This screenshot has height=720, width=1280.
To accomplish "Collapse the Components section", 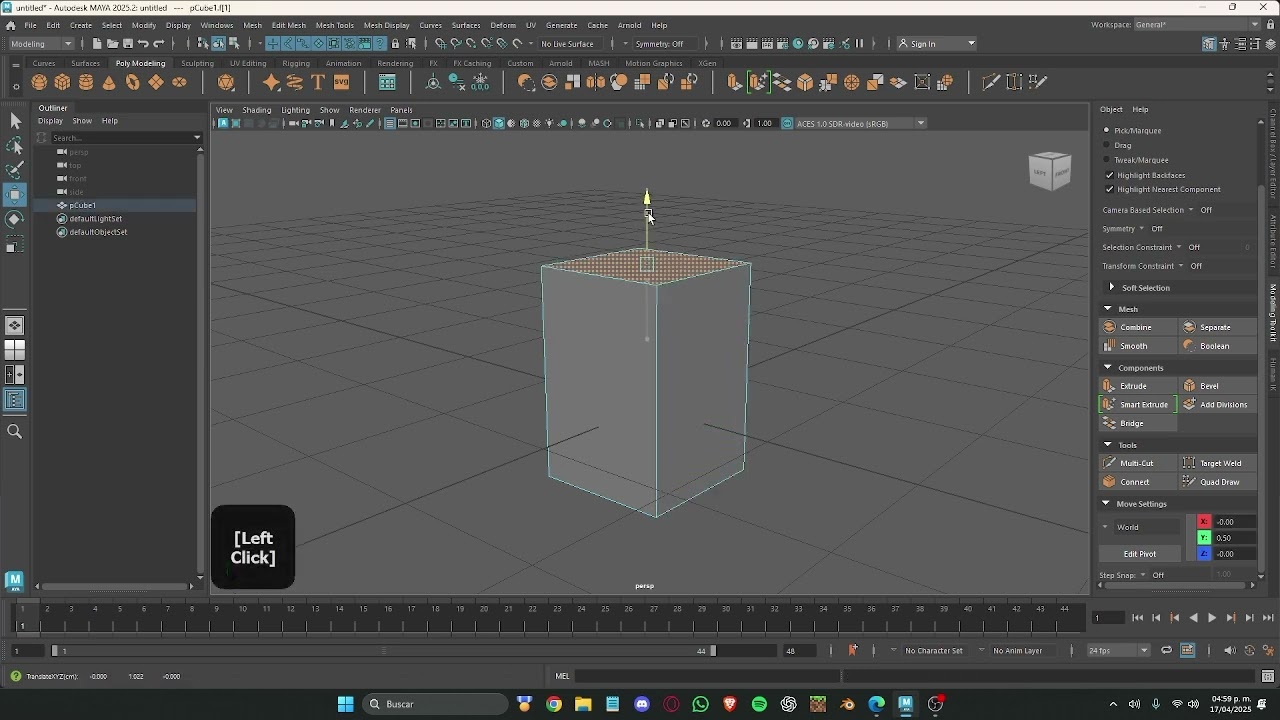I will click(1107, 368).
